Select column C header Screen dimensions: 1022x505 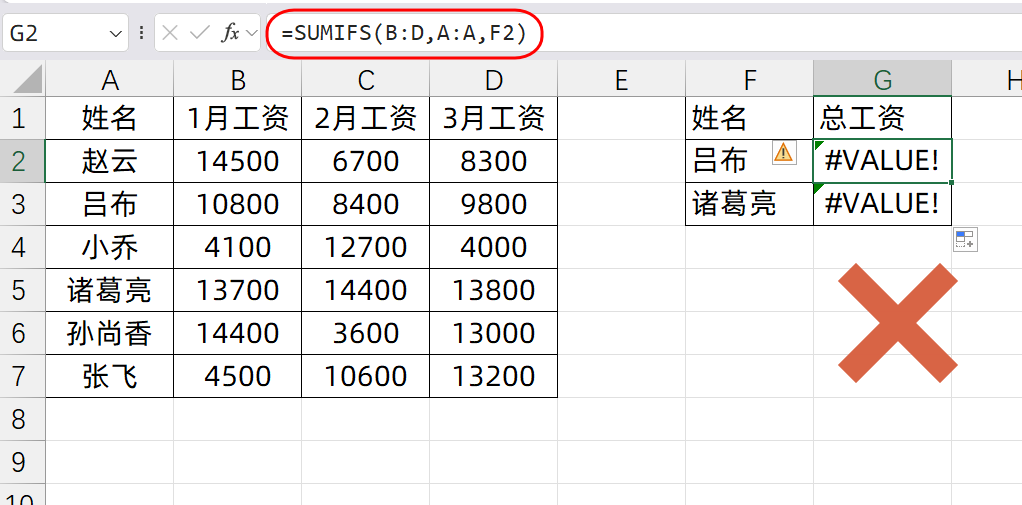(366, 79)
